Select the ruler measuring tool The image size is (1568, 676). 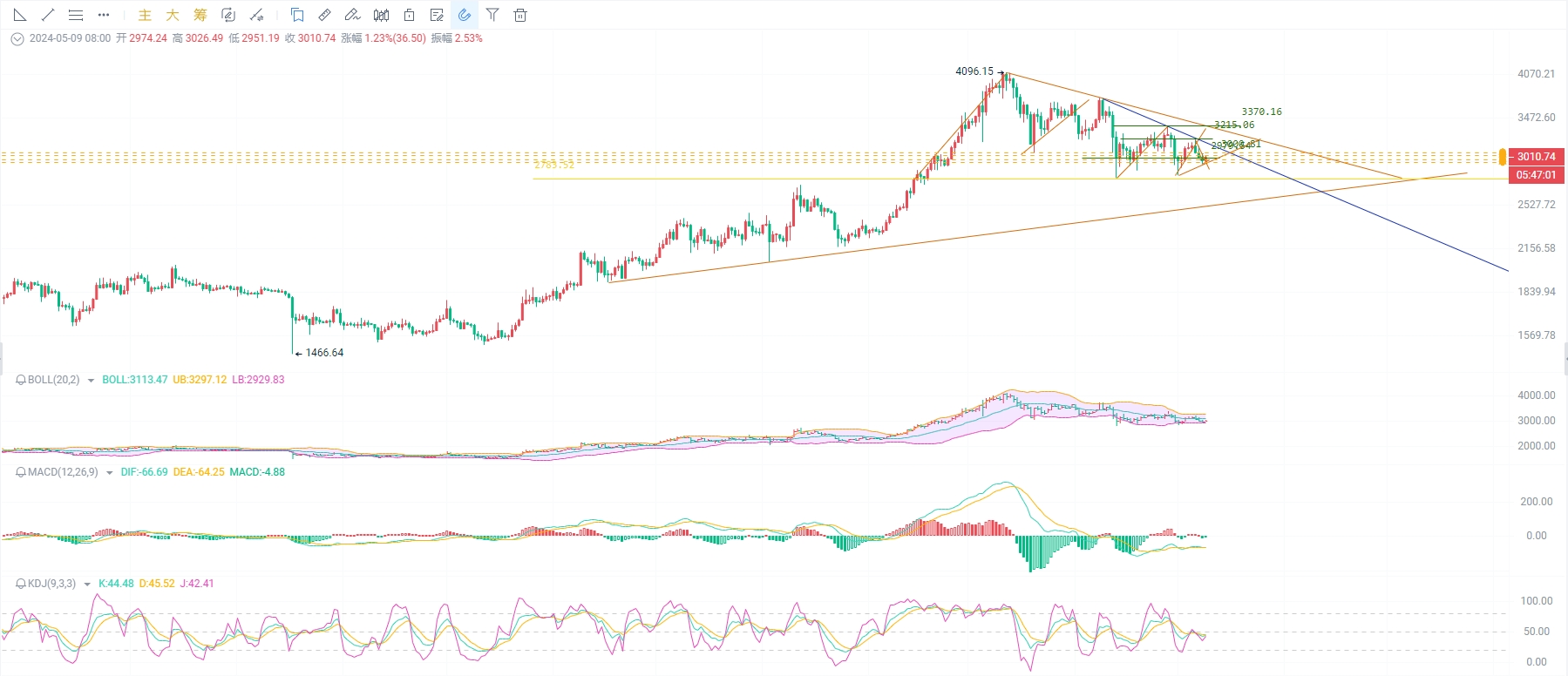[325, 15]
